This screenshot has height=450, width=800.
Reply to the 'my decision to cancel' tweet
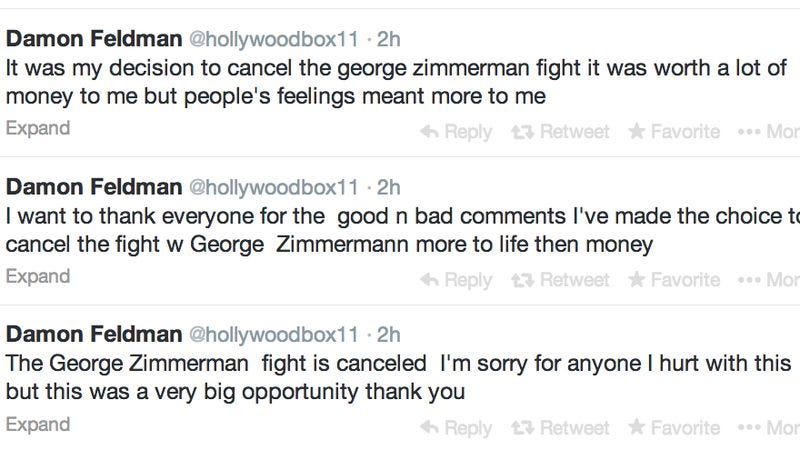[456, 132]
